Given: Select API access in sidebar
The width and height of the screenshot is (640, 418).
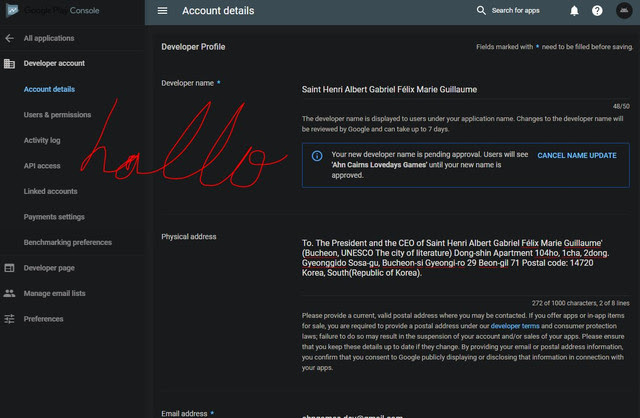Looking at the screenshot, I should [x=42, y=166].
